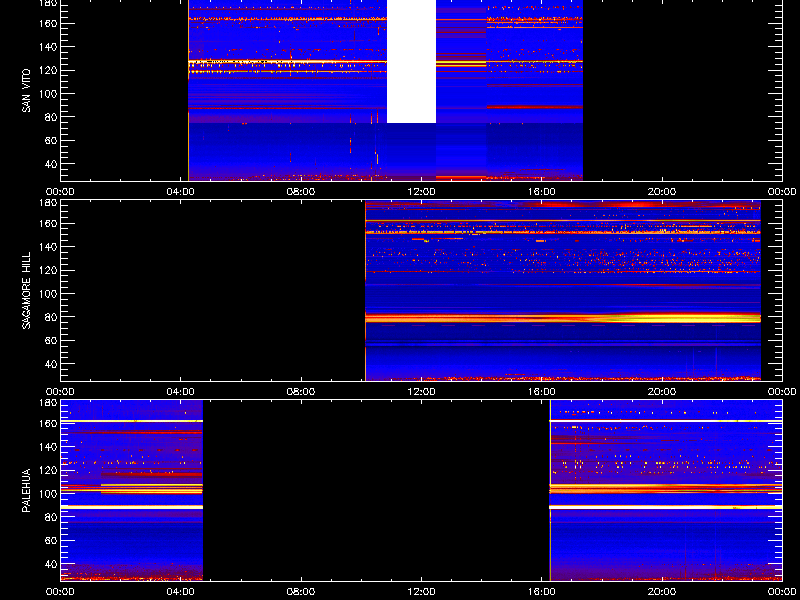Click the 08:00 time label under Palehua panel
Image resolution: width=800 pixels, height=600 pixels.
click(301, 592)
